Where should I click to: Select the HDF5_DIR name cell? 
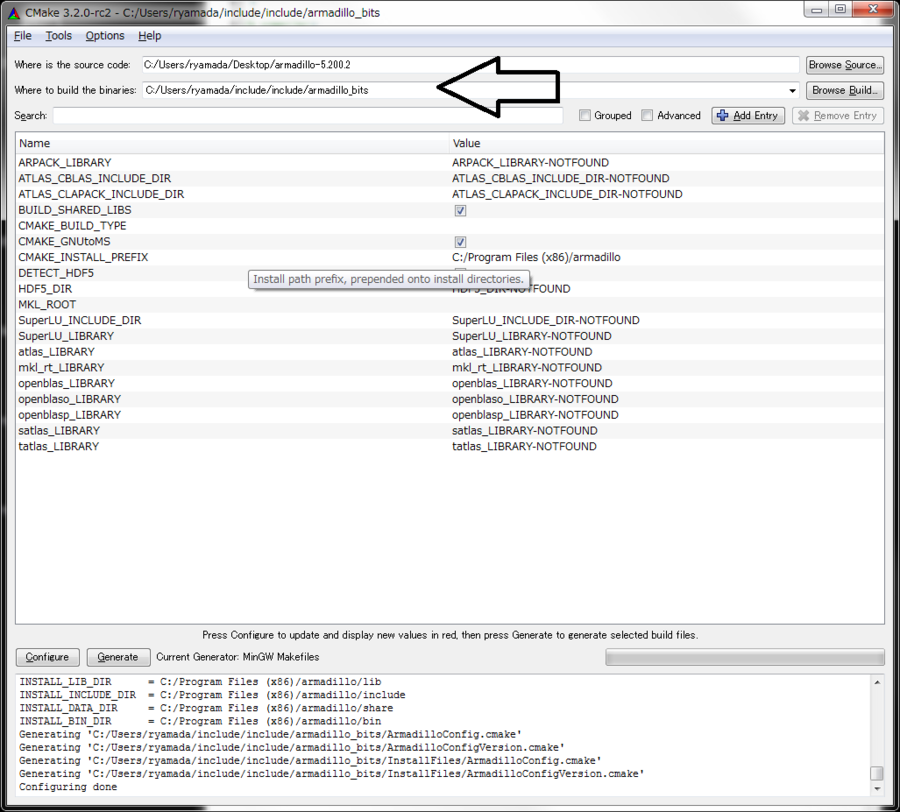coord(45,289)
